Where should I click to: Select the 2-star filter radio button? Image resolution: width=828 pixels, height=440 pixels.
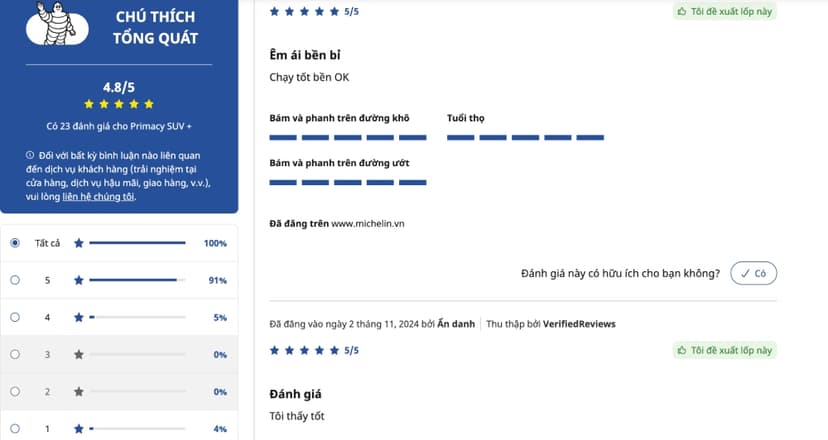coord(15,391)
